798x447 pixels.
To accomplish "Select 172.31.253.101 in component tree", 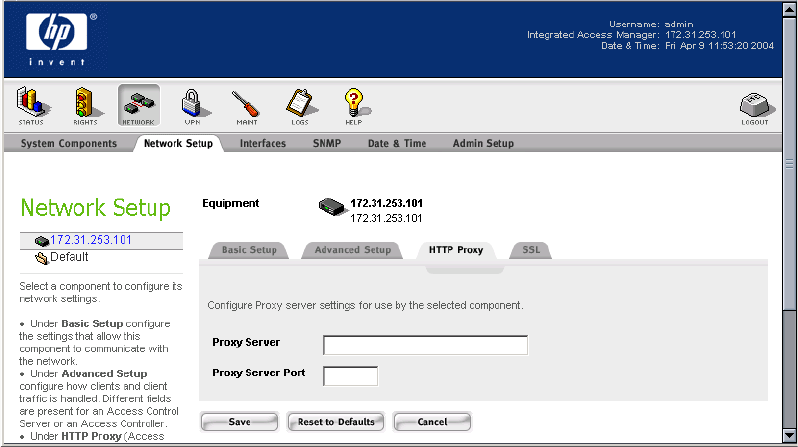I will click(x=91, y=240).
